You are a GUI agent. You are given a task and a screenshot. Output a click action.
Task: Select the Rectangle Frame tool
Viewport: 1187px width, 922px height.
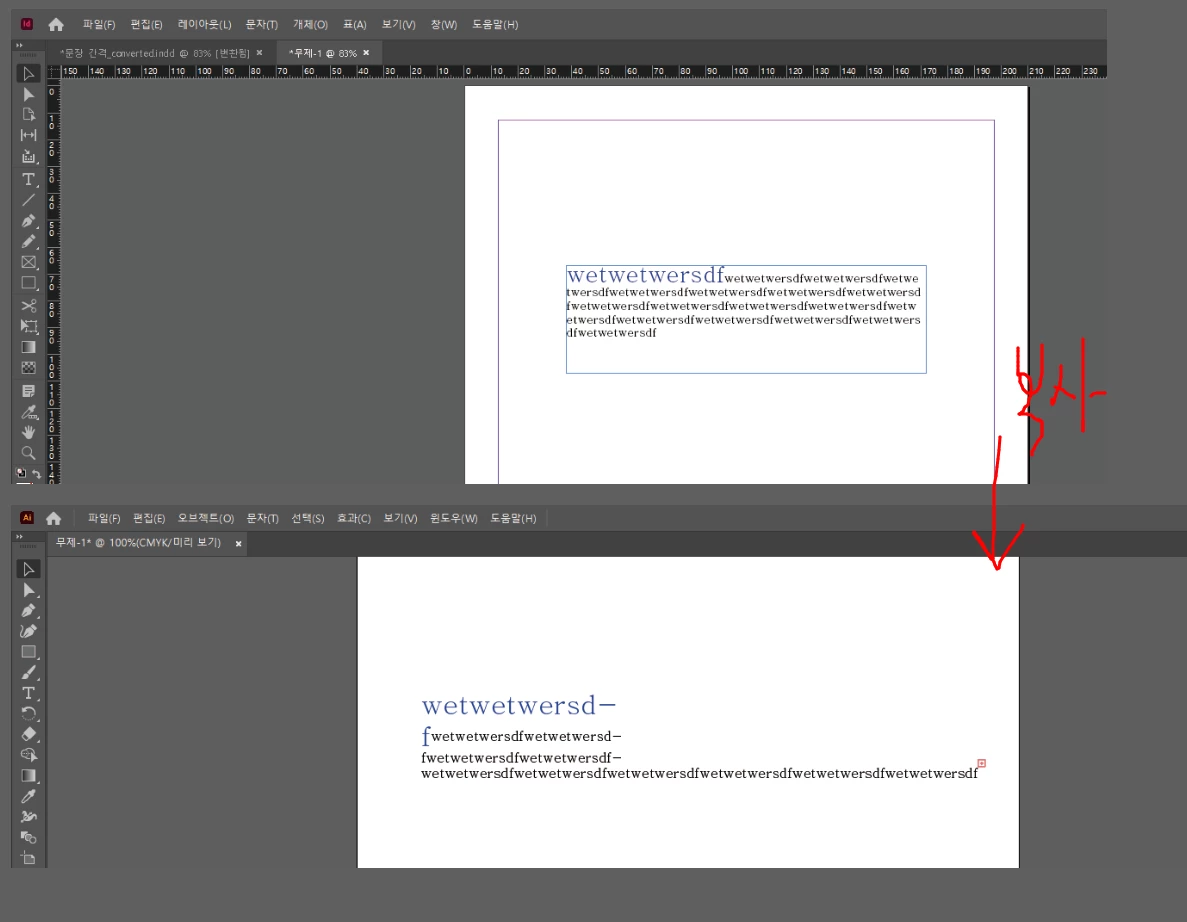coord(28,262)
